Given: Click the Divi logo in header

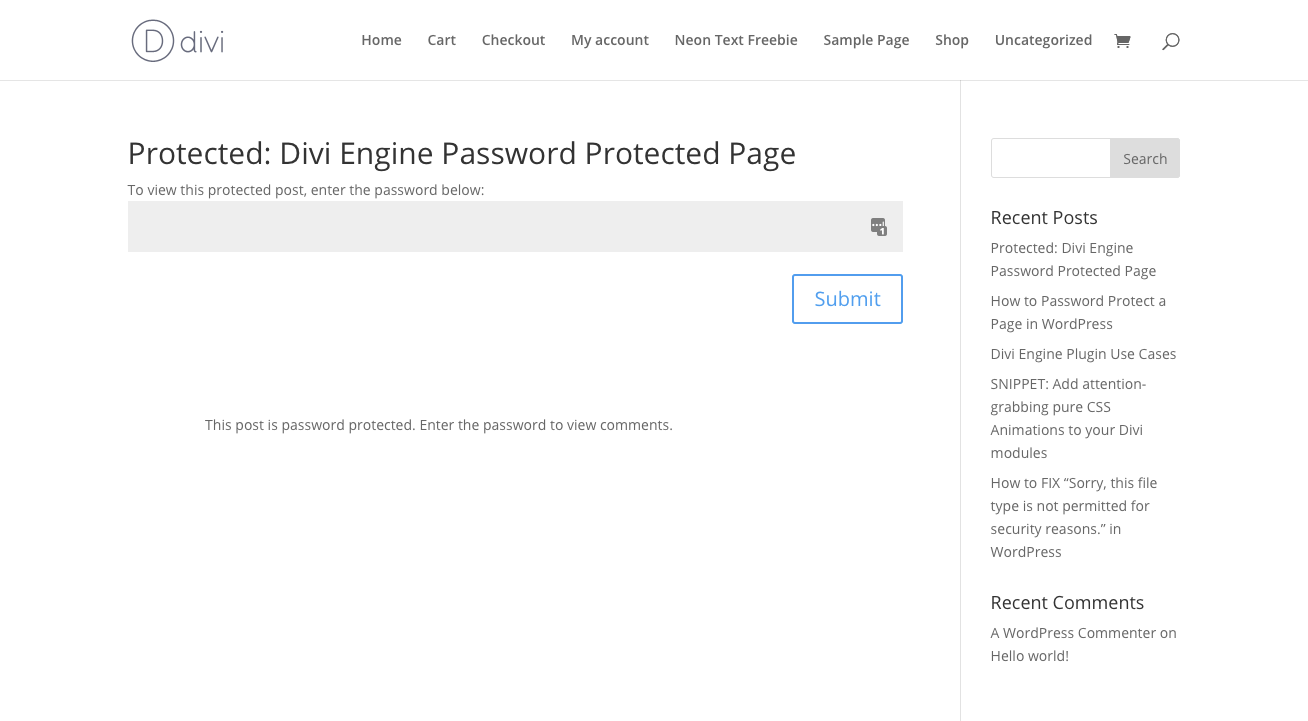Looking at the screenshot, I should point(178,41).
